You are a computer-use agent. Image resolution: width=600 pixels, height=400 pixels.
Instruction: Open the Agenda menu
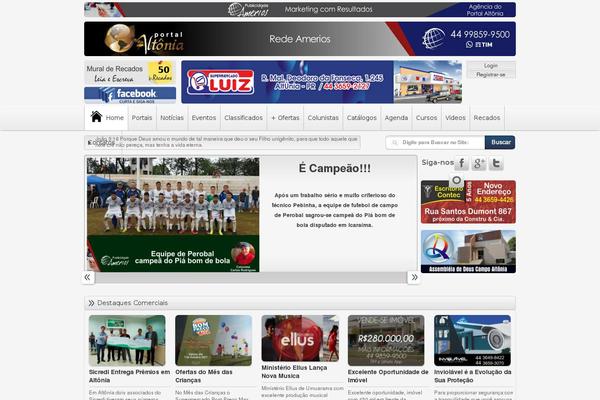point(396,118)
